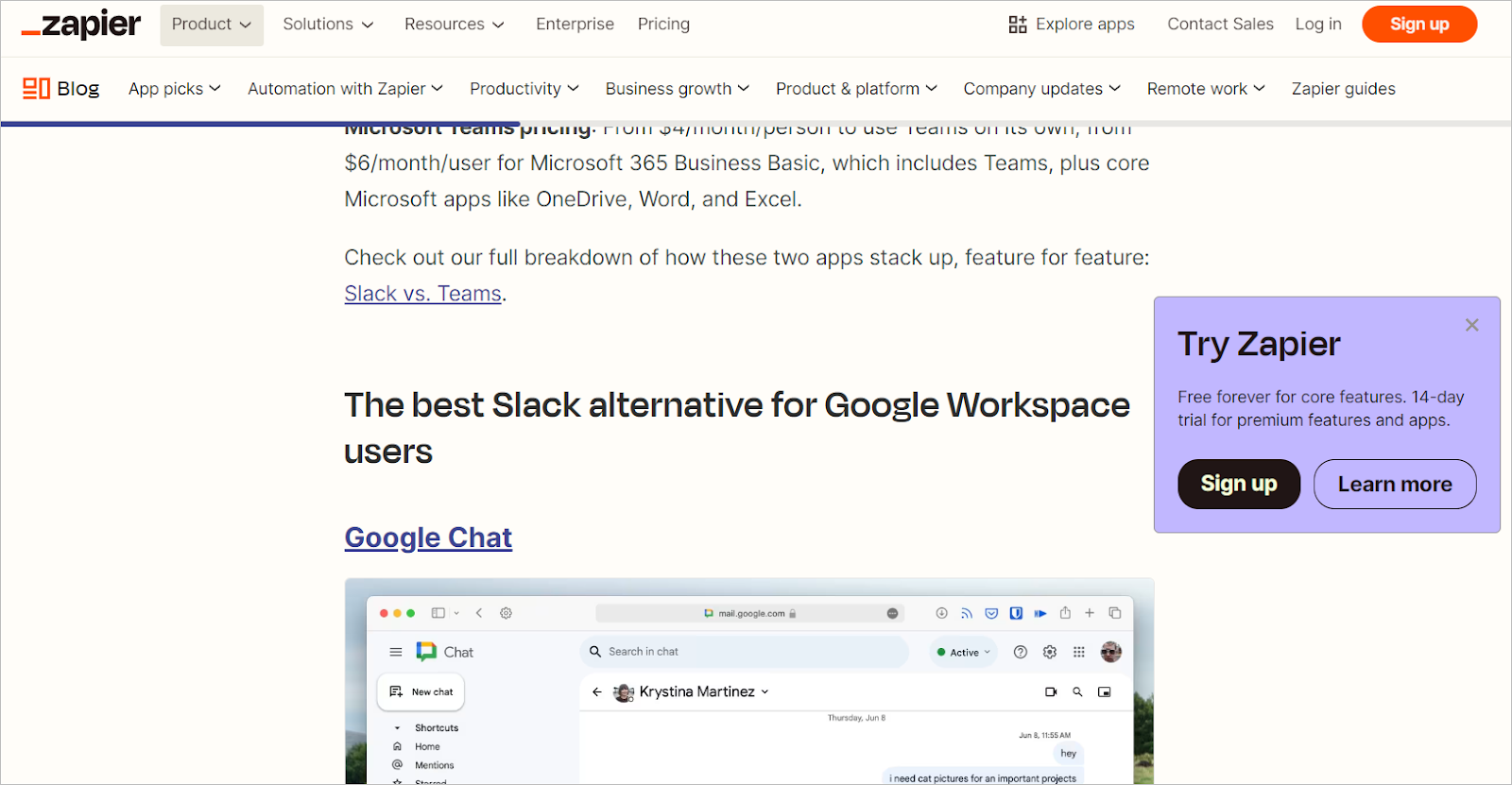Click the gear icon in Google Chat screenshot

[1050, 652]
